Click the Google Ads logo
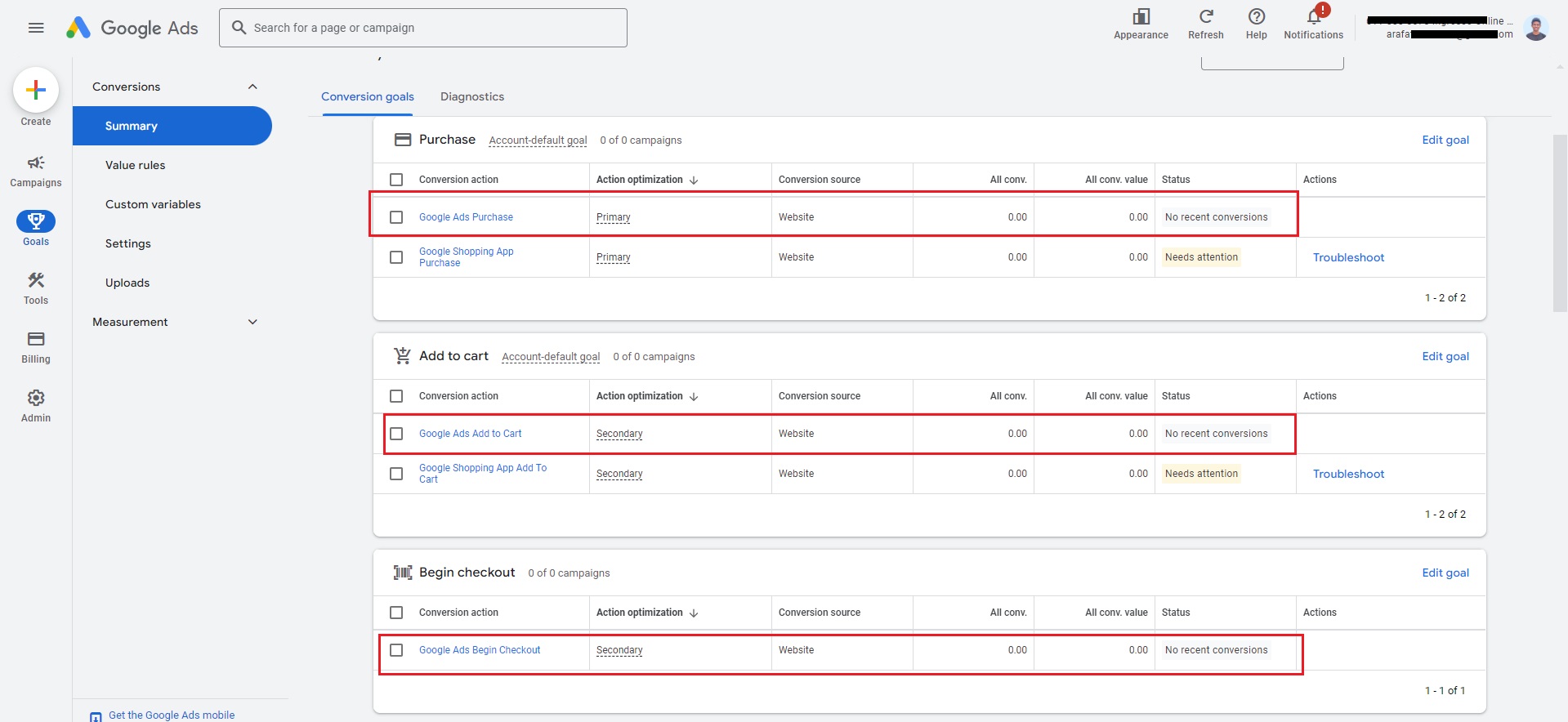 coord(132,28)
